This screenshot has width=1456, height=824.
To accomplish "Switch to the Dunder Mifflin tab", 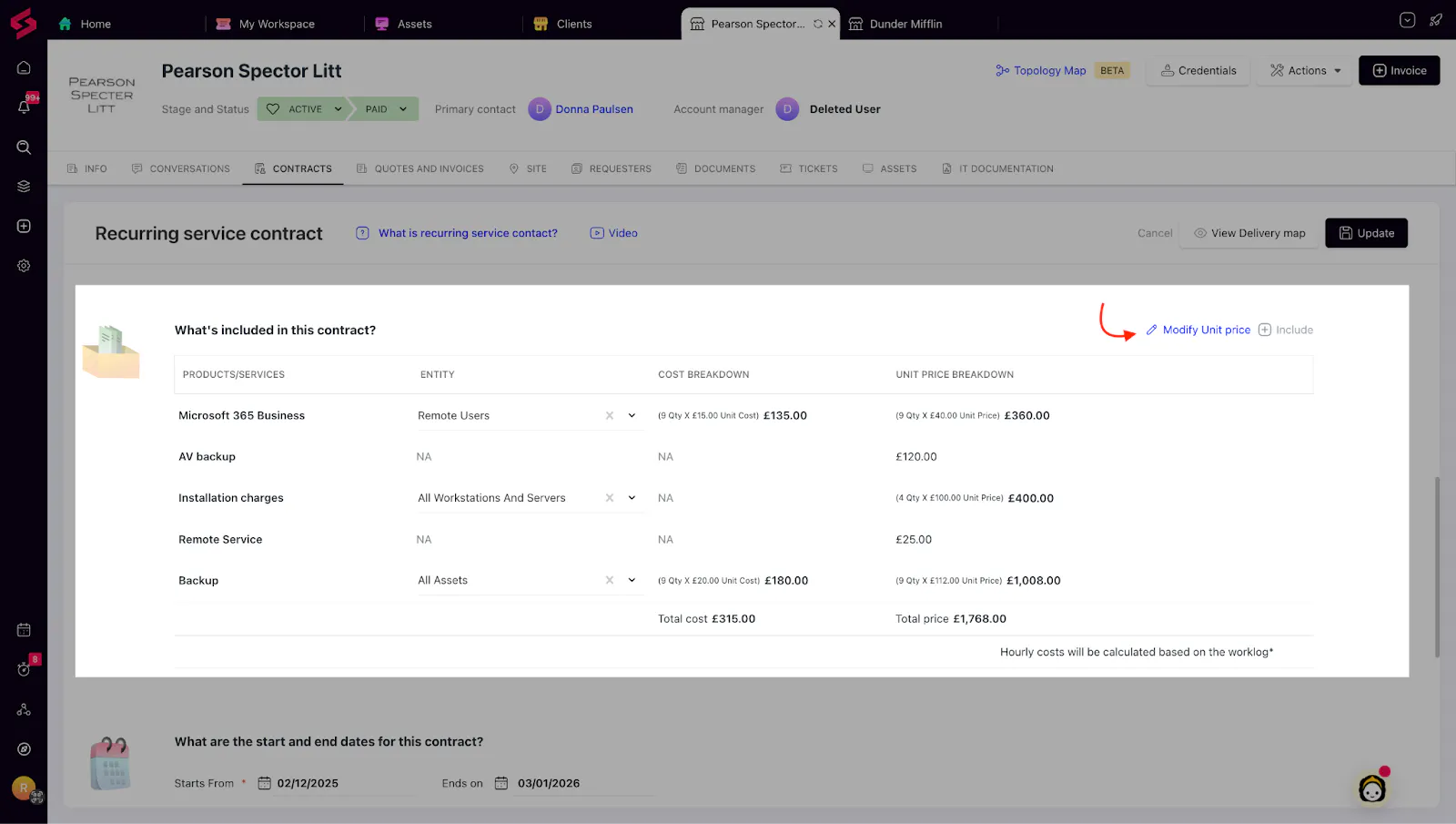I will tap(895, 24).
